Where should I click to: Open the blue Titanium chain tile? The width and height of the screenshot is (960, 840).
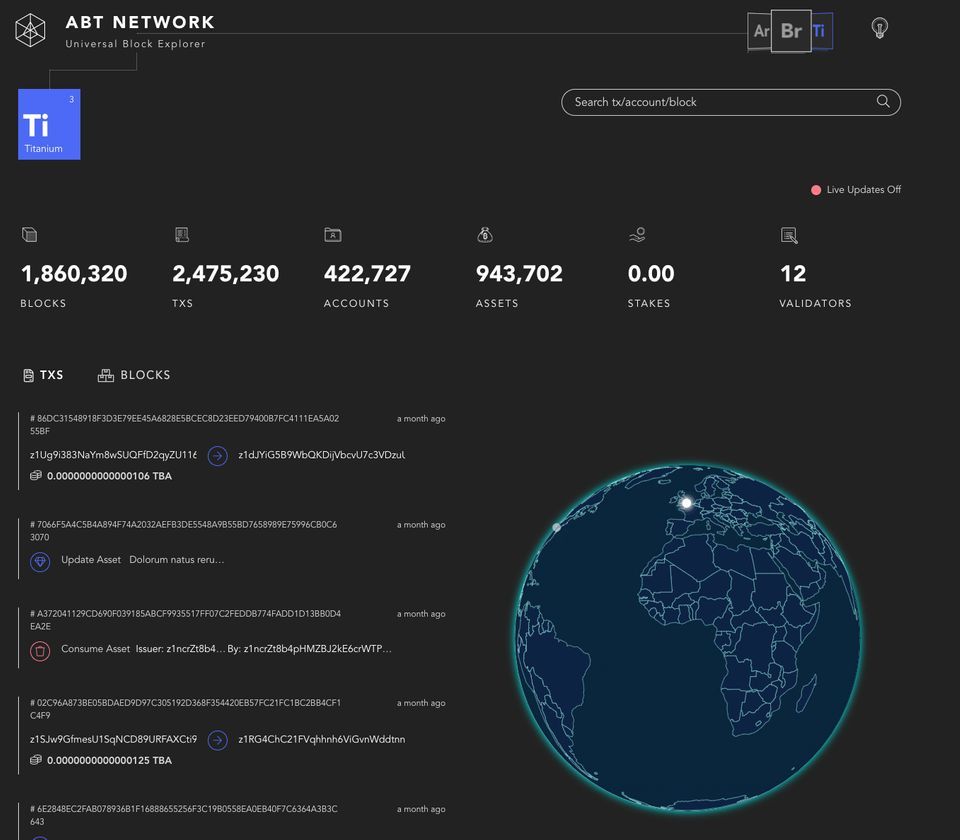coord(49,125)
